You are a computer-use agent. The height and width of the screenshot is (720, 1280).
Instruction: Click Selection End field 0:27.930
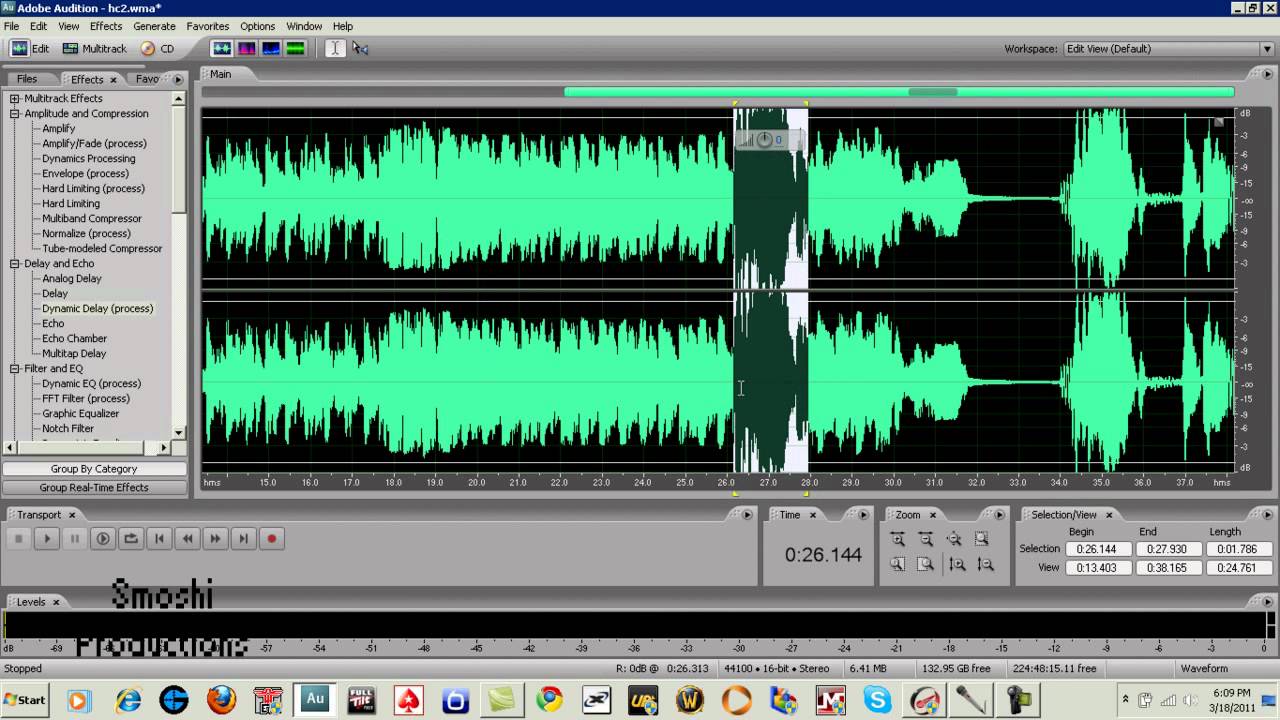click(1169, 549)
